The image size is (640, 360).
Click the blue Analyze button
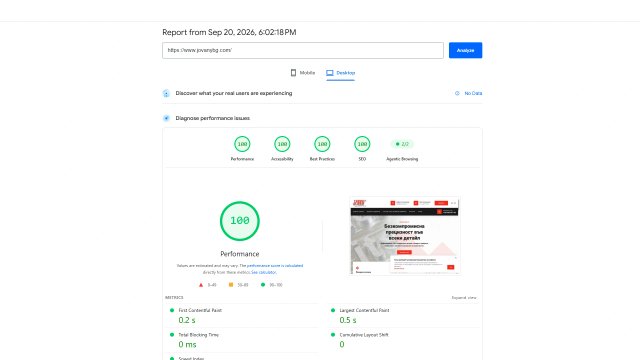[x=465, y=50]
